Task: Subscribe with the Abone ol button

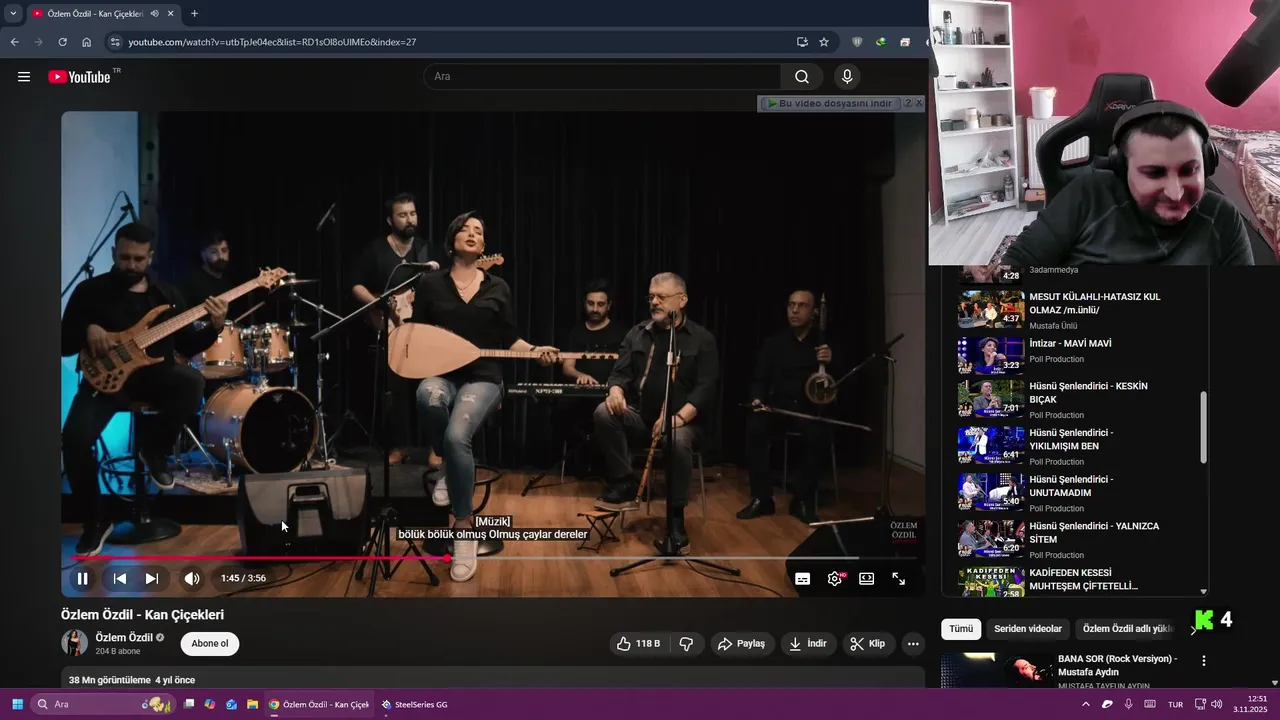Action: click(x=210, y=644)
